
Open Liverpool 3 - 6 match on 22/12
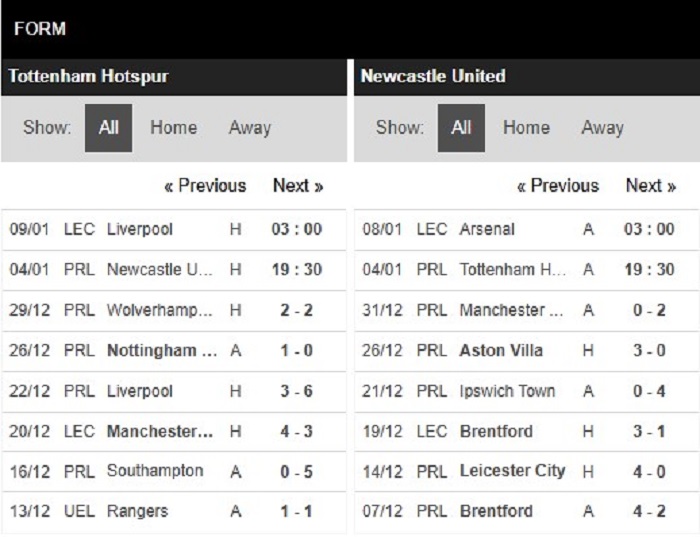174,391
